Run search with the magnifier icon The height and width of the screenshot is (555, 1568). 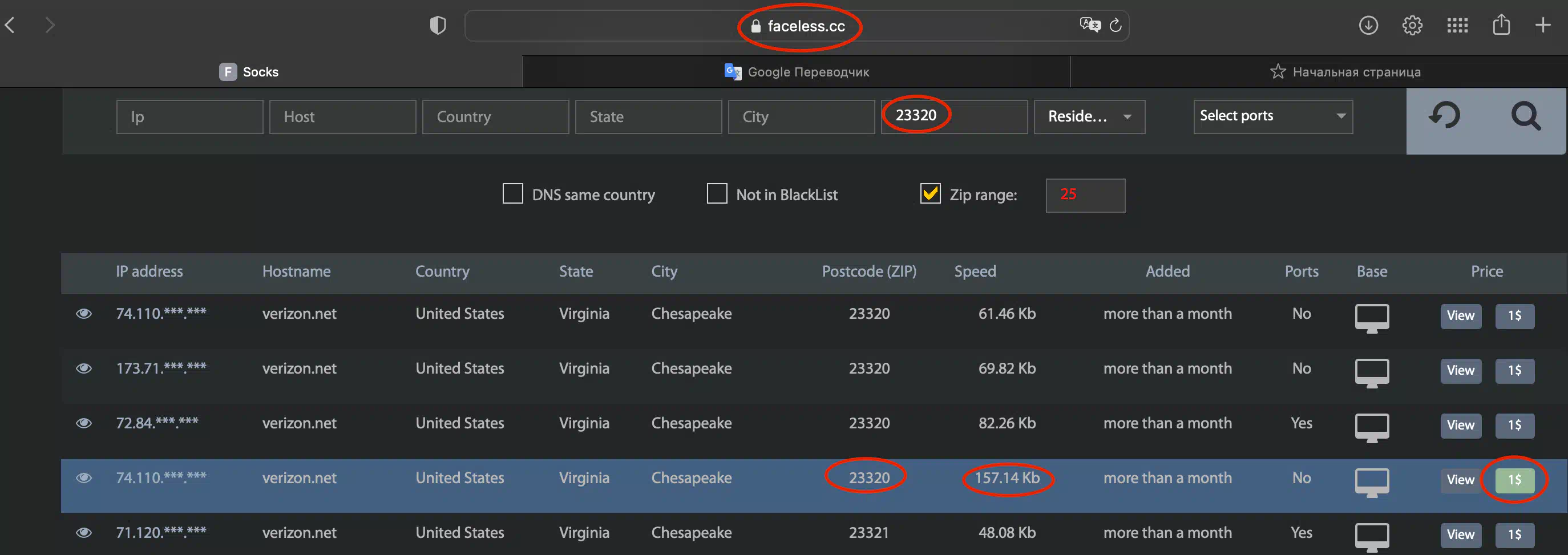click(x=1526, y=116)
